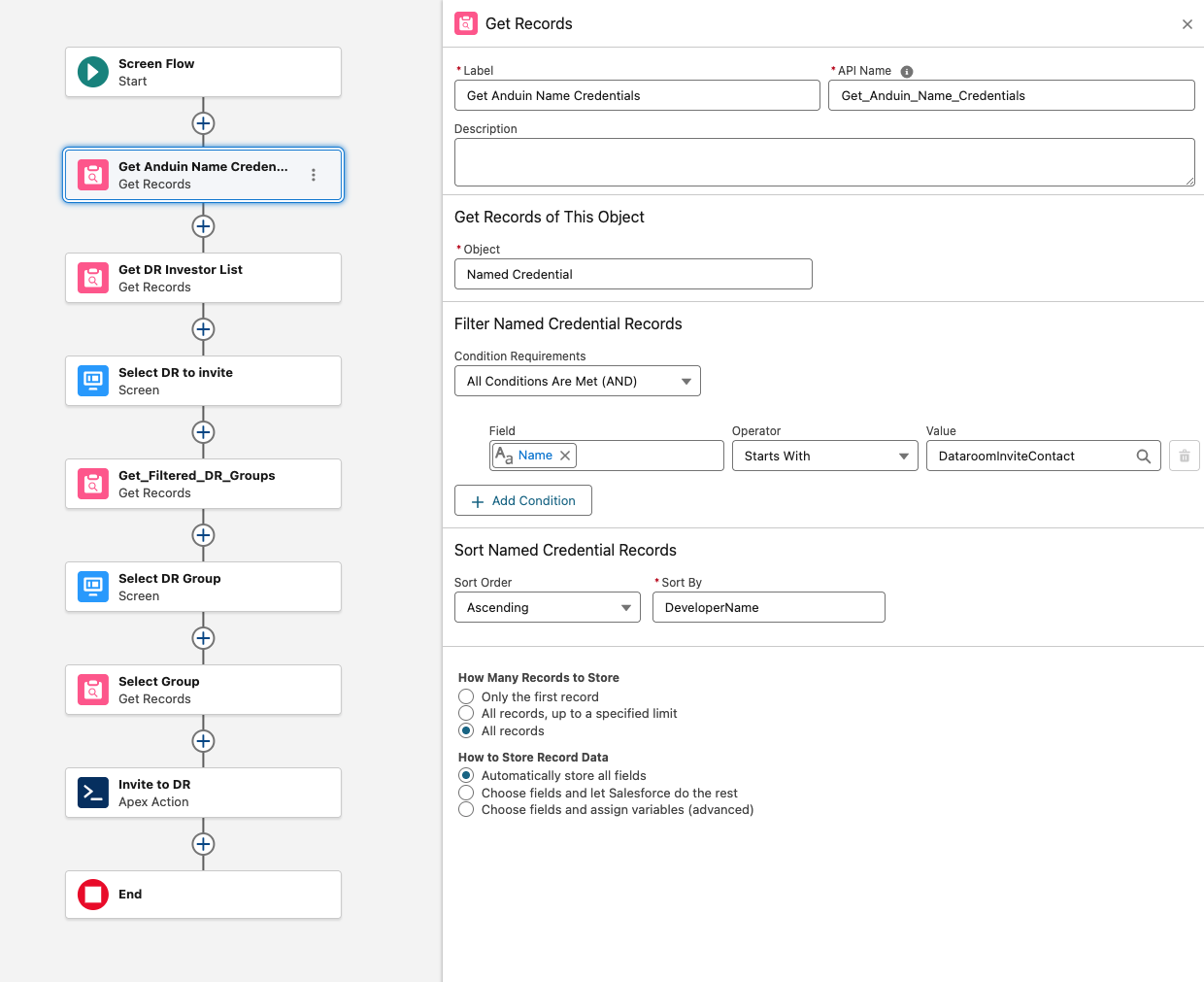Viewport: 1204px width, 982px height.
Task: Click the search icon in Value field
Action: [x=1143, y=456]
